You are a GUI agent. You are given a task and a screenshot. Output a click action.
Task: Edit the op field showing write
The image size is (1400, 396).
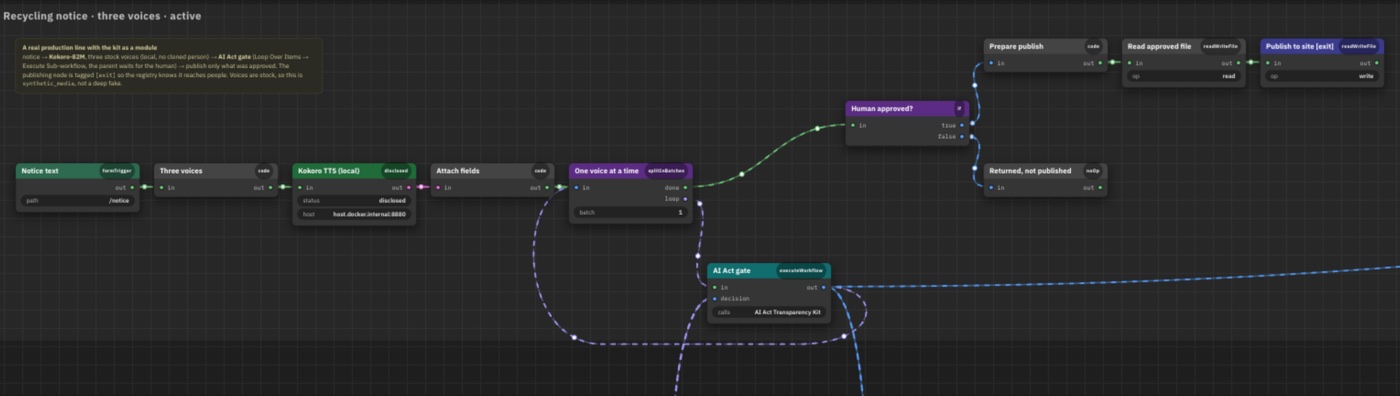(x=1321, y=76)
